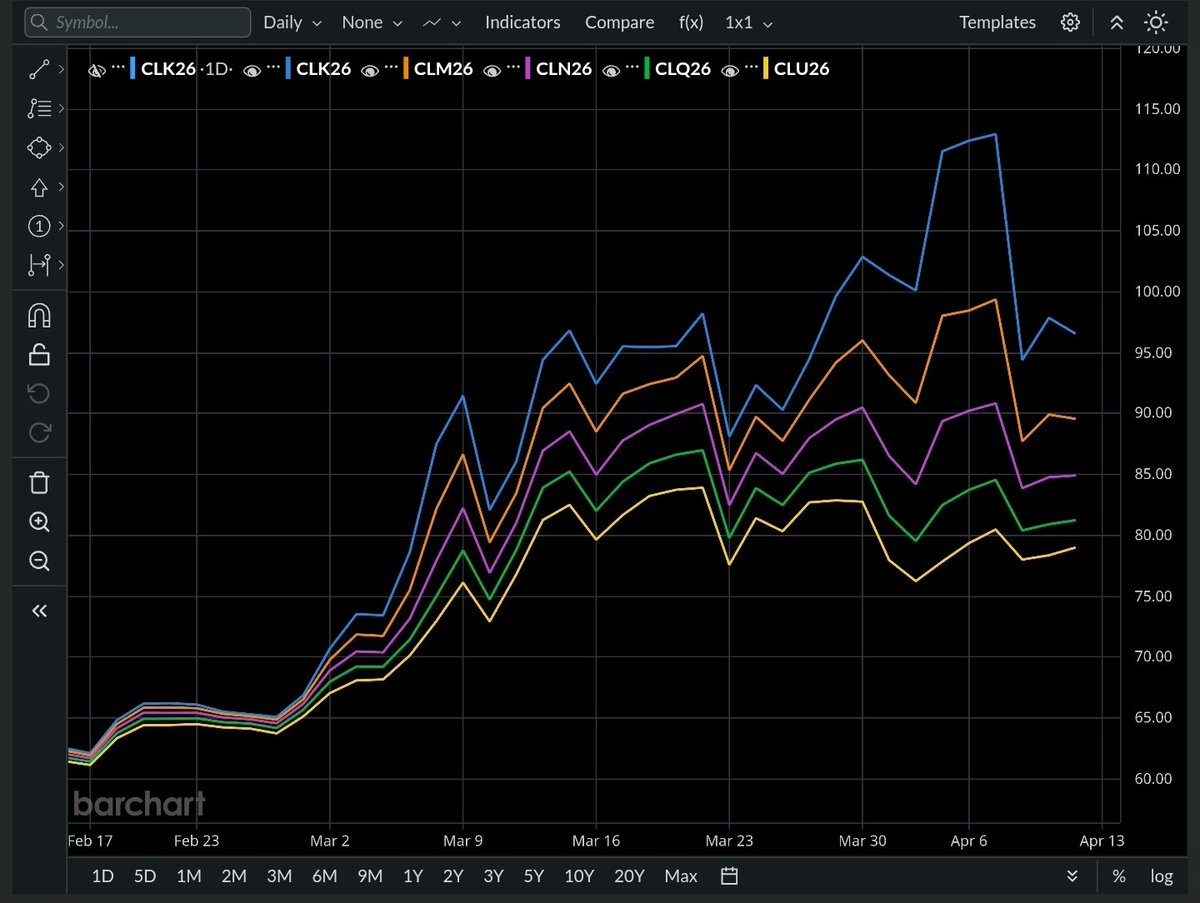Select the up arrow marker tool

39,187
